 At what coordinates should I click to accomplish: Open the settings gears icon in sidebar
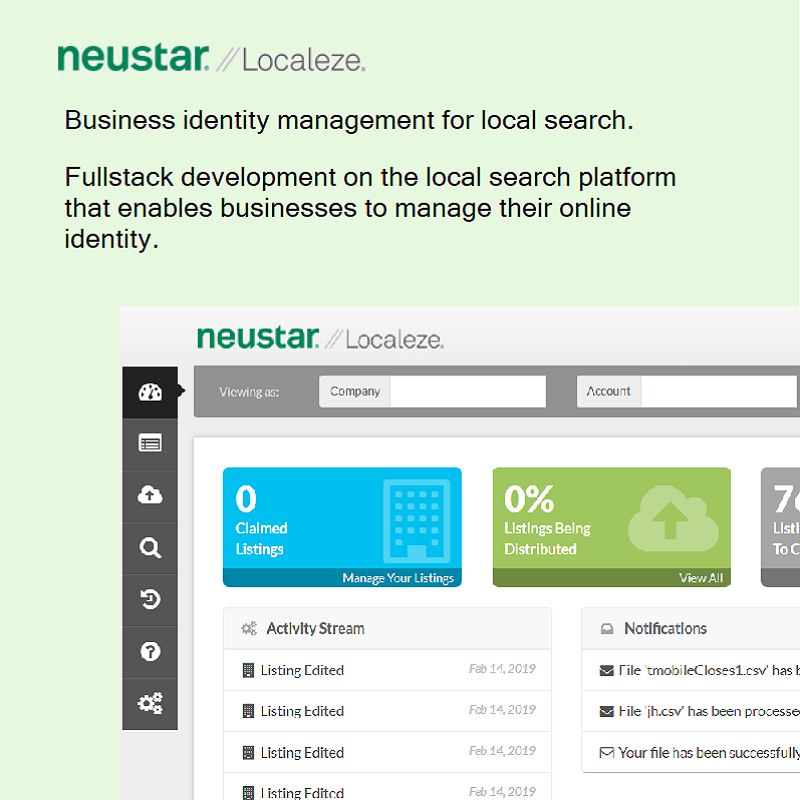[x=150, y=703]
